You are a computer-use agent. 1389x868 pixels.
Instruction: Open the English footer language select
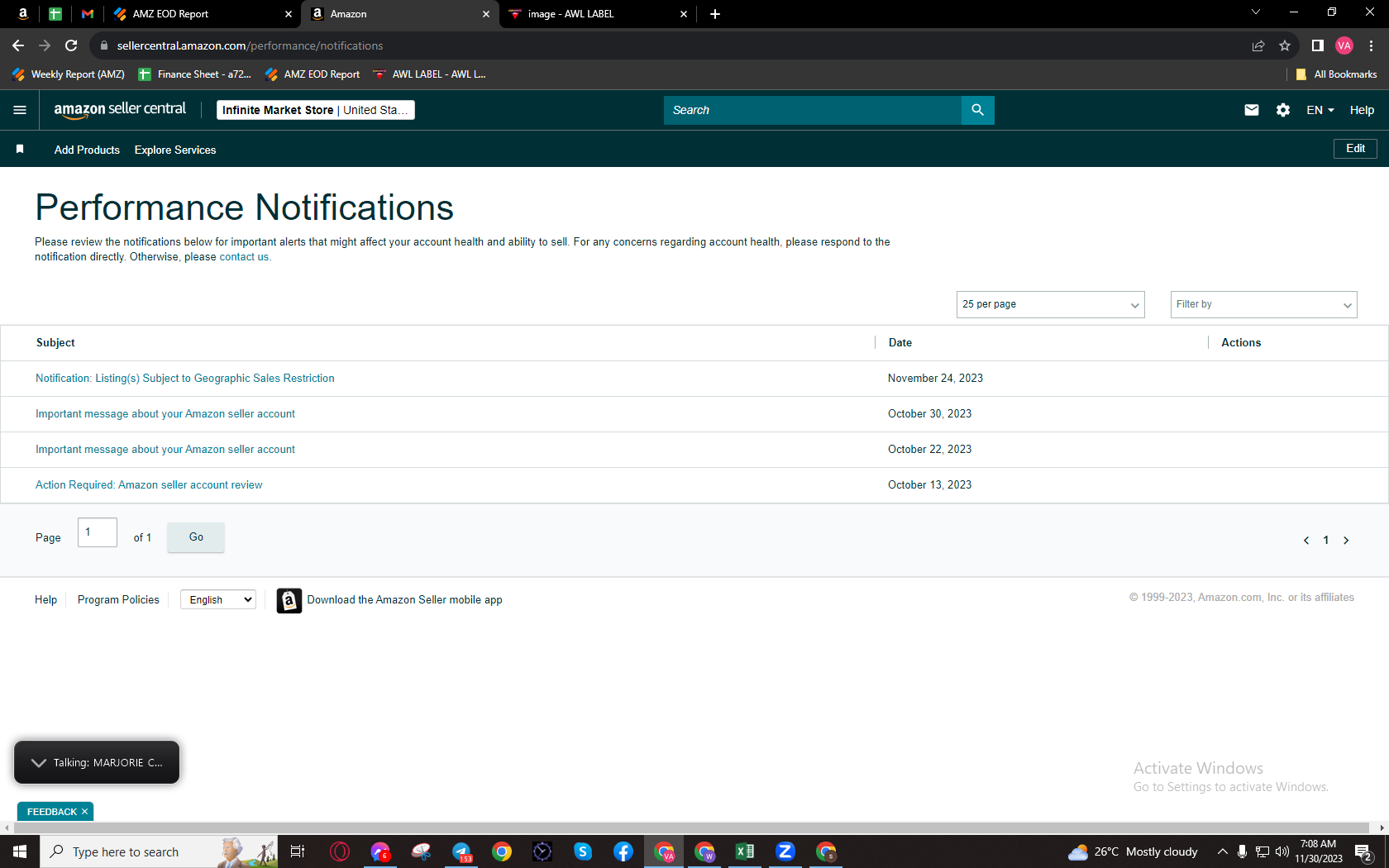pyautogui.click(x=218, y=600)
